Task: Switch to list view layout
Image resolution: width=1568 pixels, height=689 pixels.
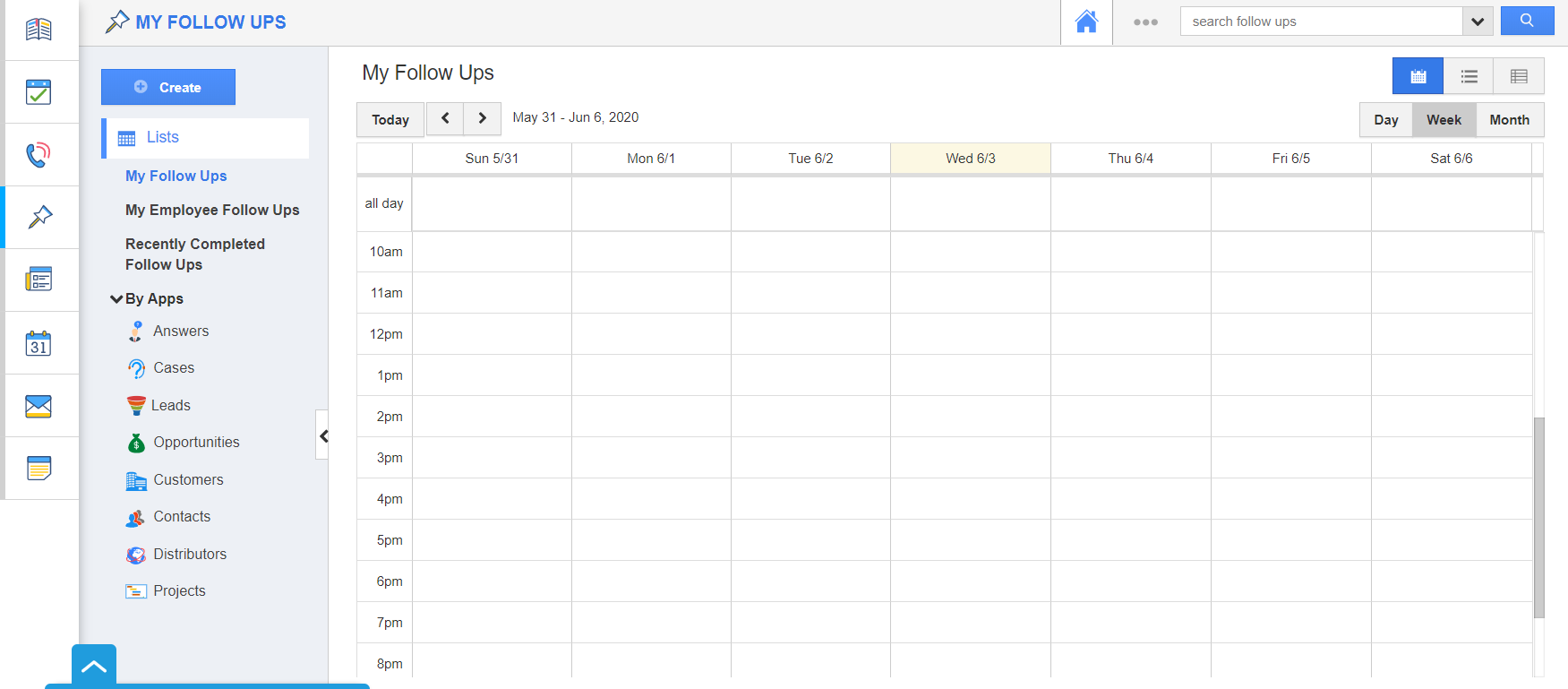Action: click(x=1469, y=76)
